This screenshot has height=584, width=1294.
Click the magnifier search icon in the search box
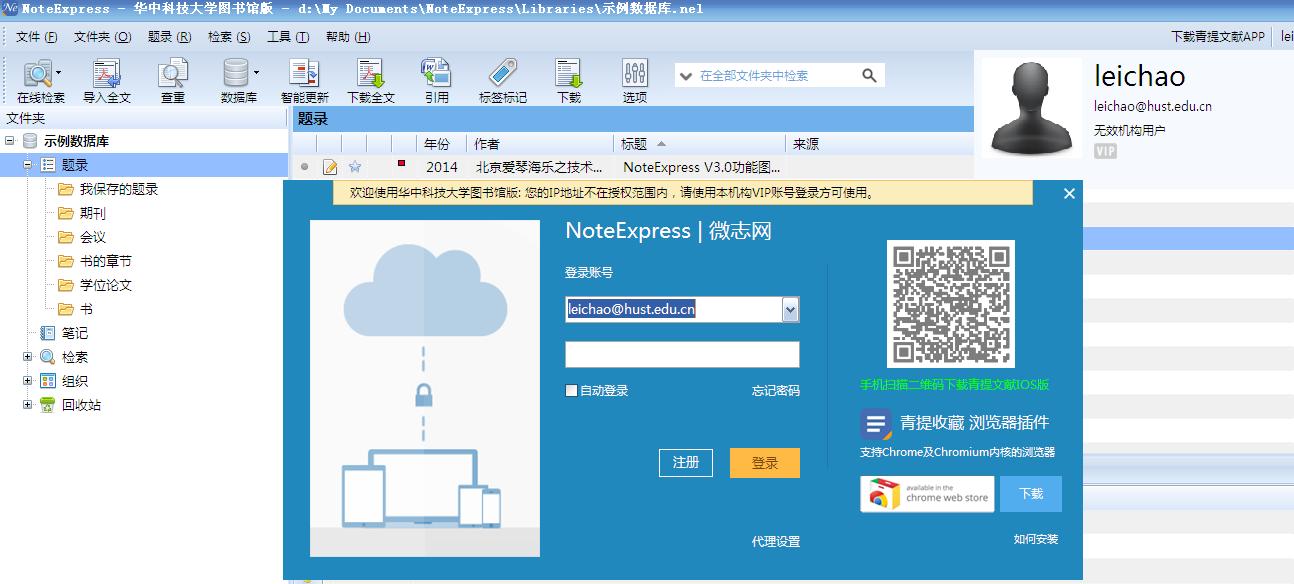click(x=869, y=75)
